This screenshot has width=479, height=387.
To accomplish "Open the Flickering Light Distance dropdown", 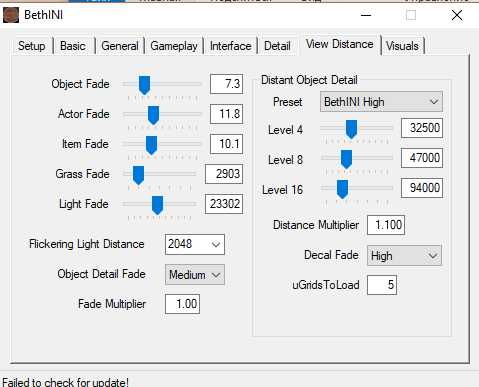I will tap(195, 244).
